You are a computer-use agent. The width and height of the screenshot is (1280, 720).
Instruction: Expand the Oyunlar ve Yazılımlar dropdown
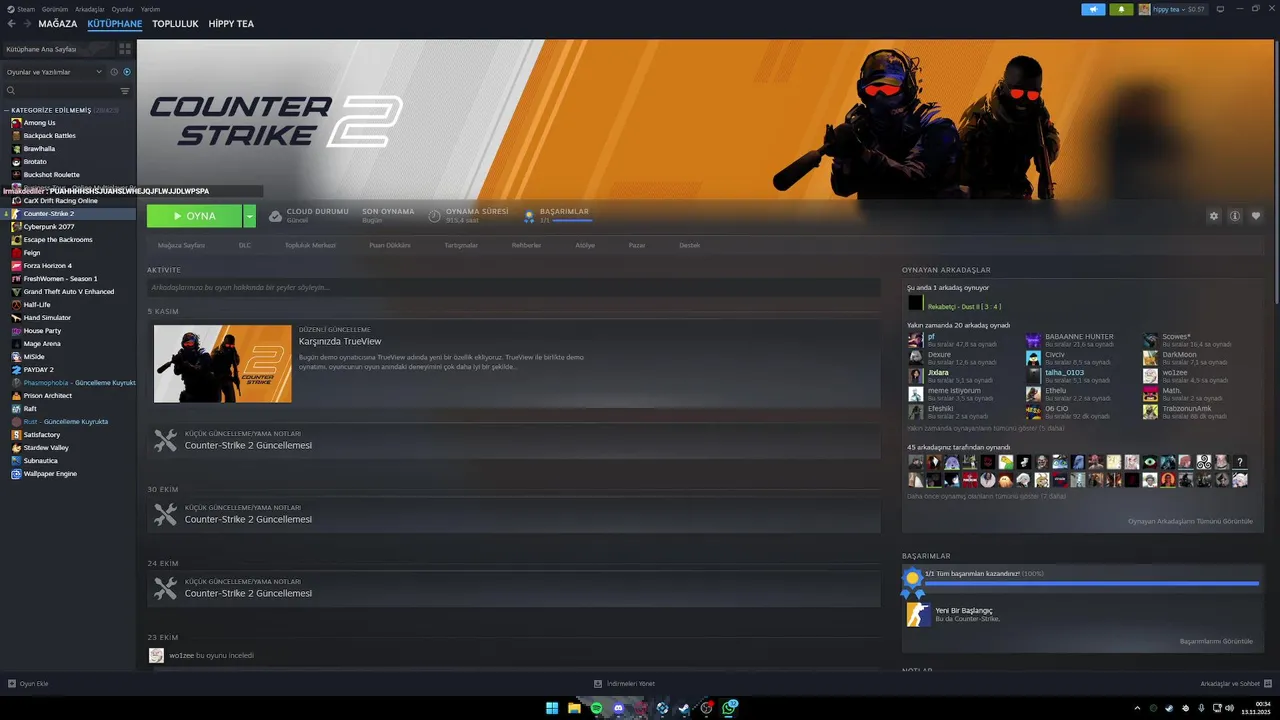pyautogui.click(x=54, y=72)
